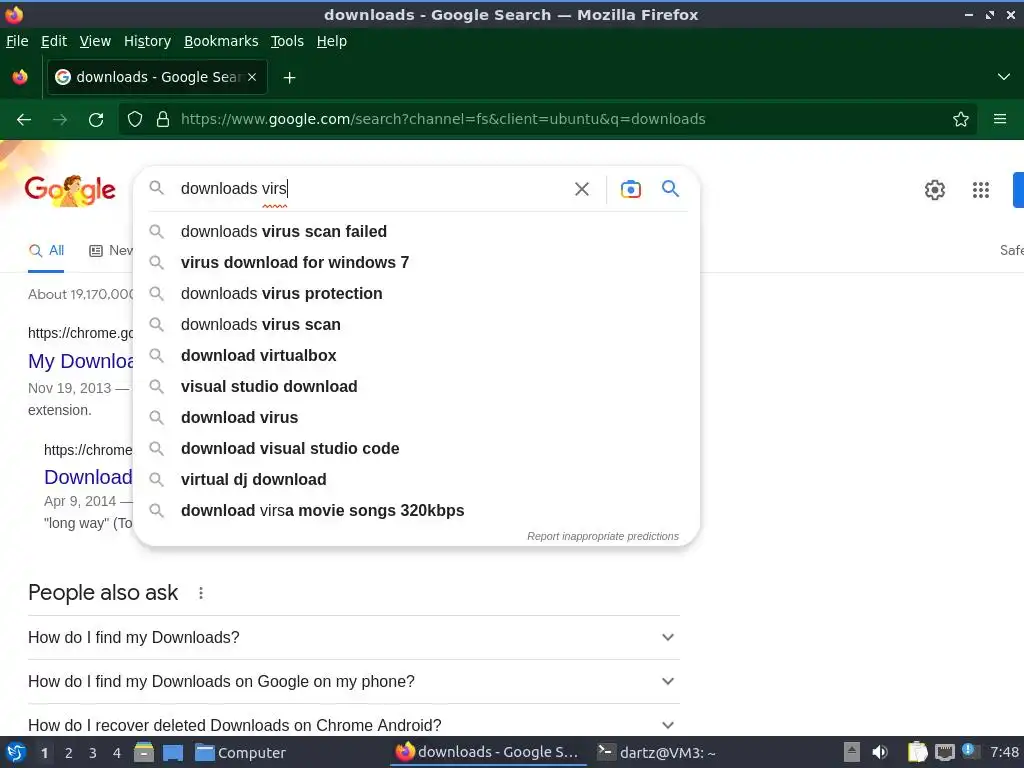Choose 'virtual dj download' suggestion
Screen dimensions: 1024x768
(x=417, y=480)
